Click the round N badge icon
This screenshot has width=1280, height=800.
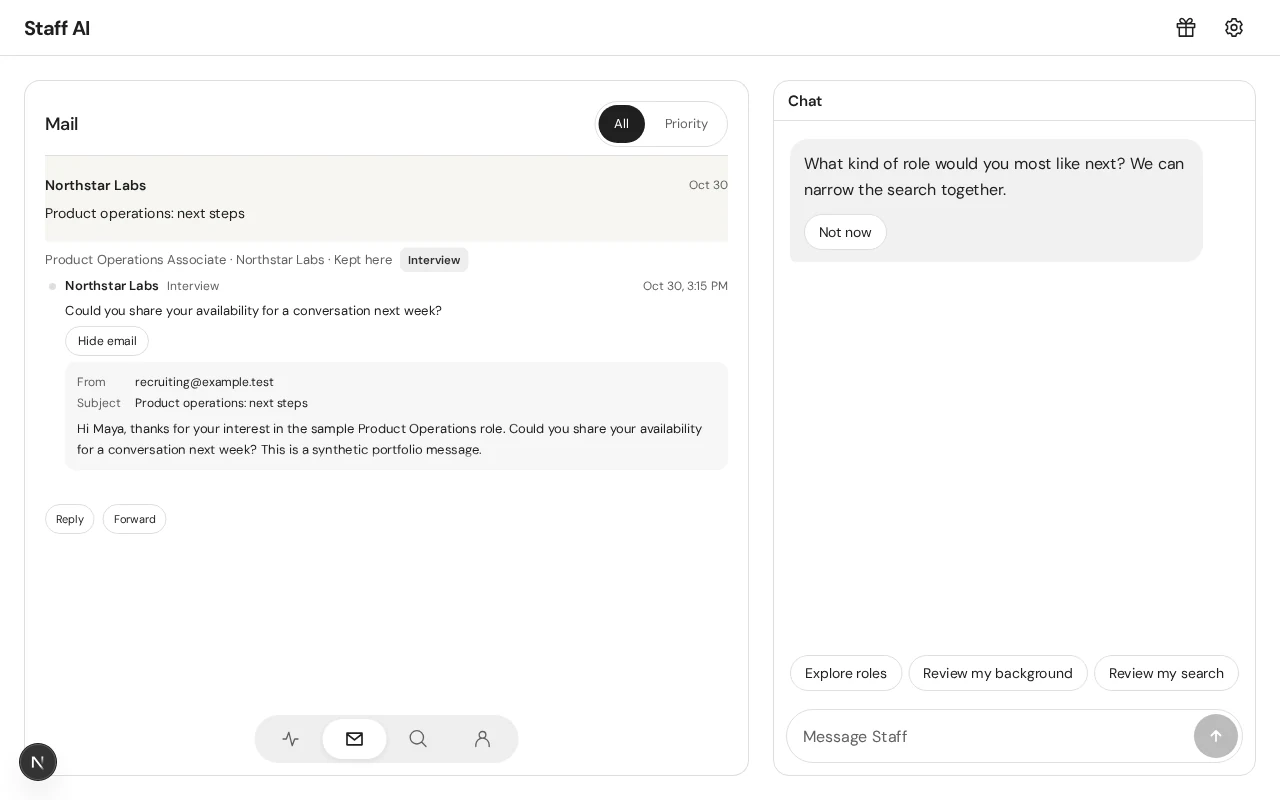tap(38, 762)
